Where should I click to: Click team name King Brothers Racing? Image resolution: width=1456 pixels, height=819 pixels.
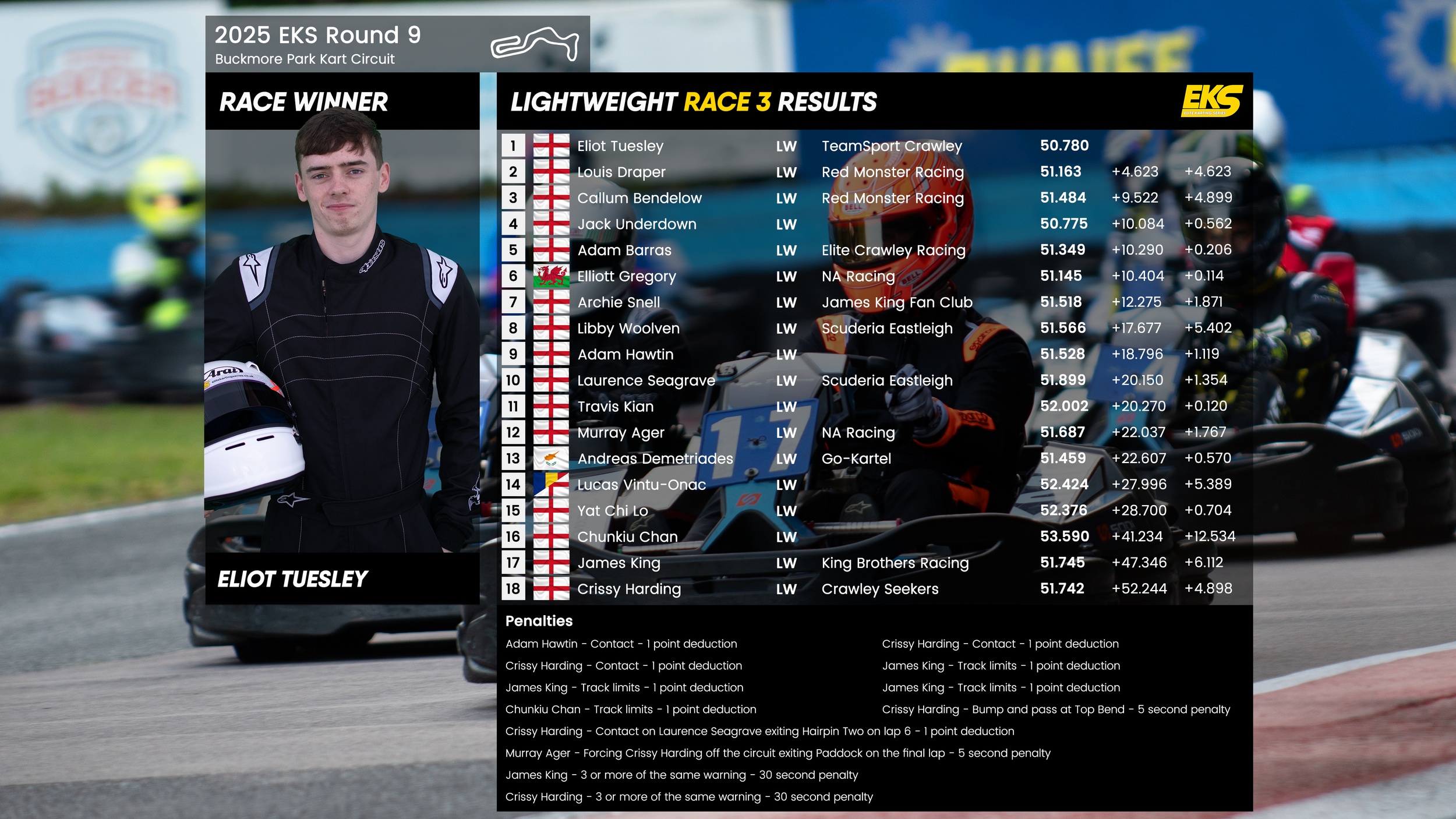coord(895,563)
